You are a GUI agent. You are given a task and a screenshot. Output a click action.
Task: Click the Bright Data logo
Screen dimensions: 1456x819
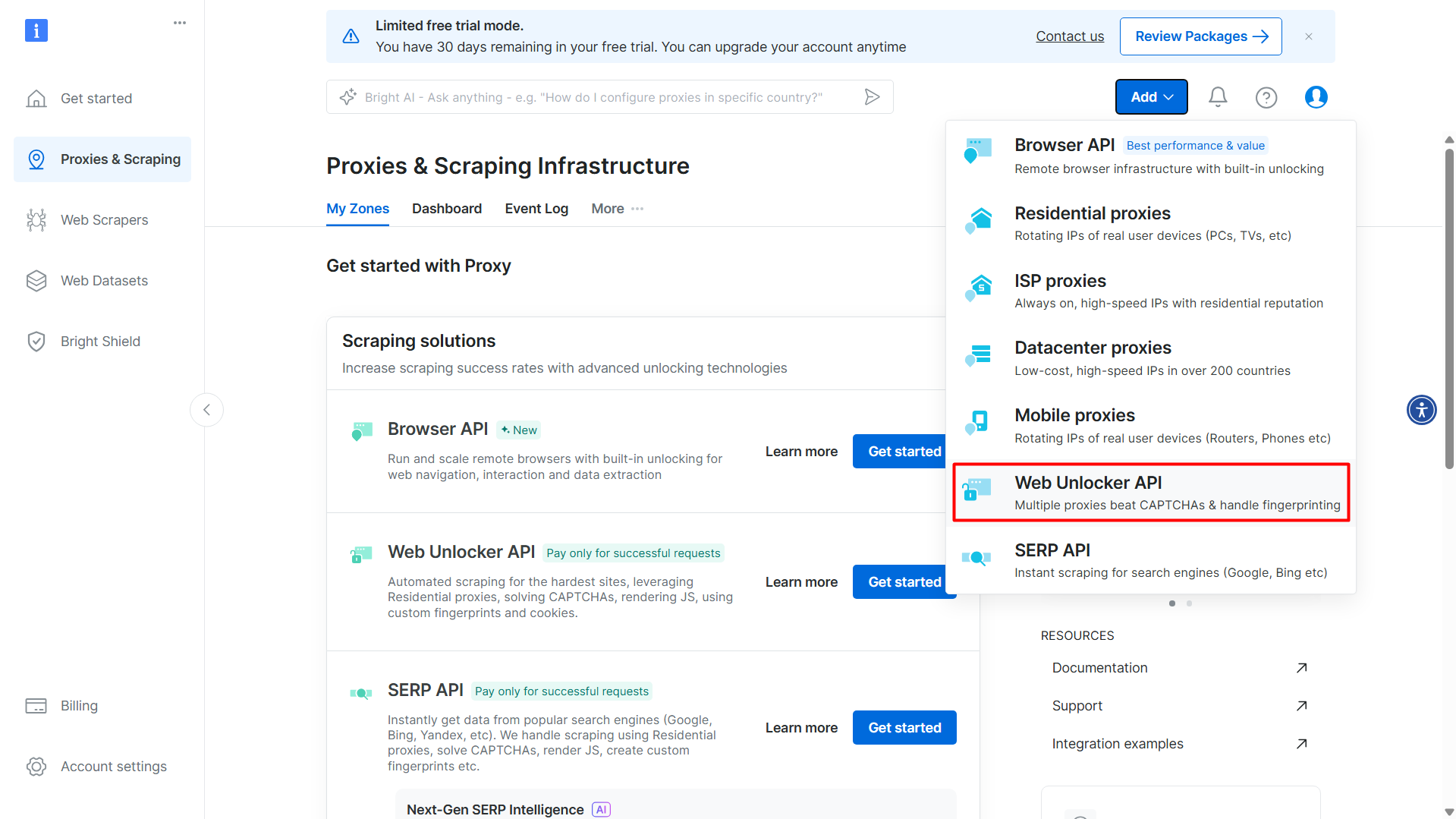[x=36, y=30]
